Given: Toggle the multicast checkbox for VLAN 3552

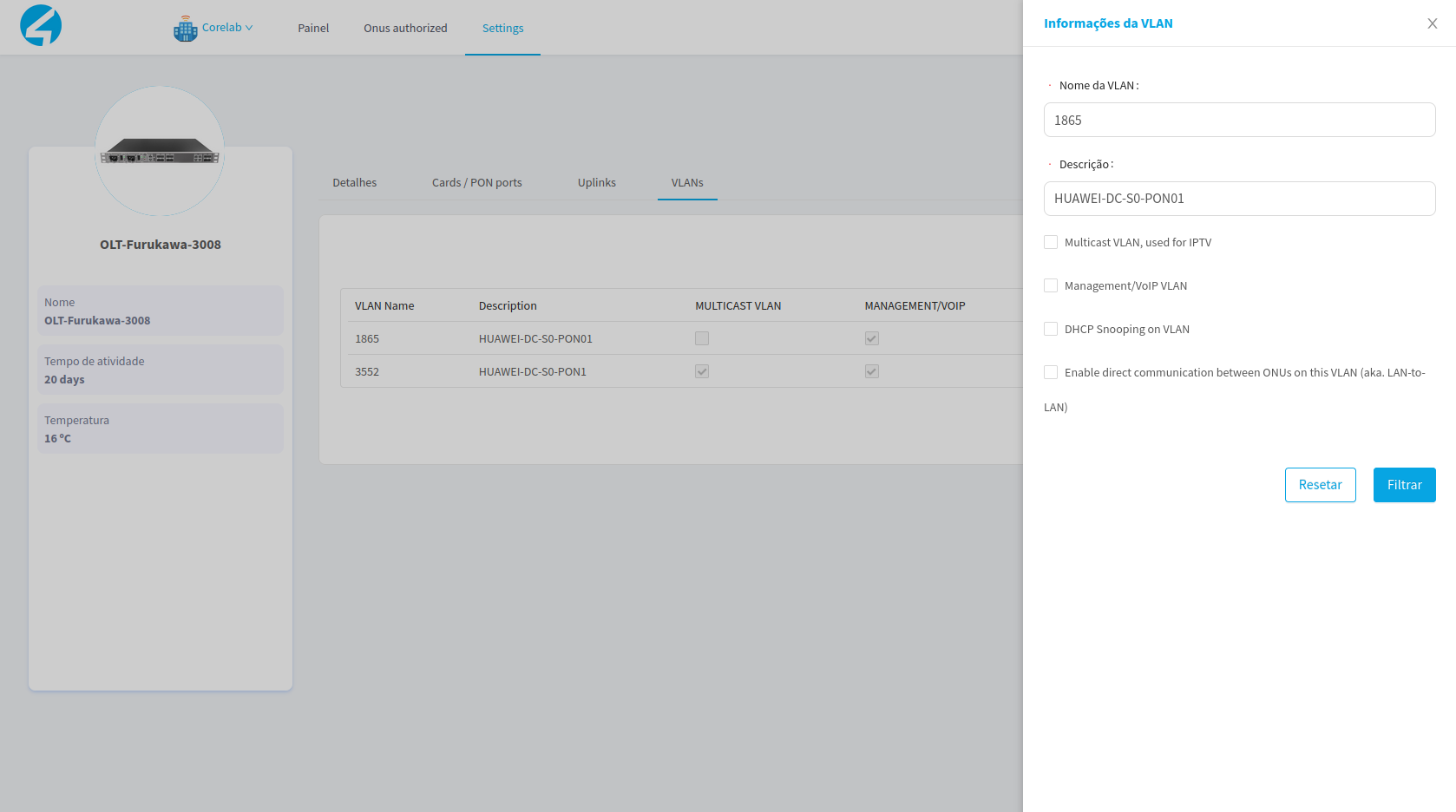Looking at the screenshot, I should pos(702,372).
